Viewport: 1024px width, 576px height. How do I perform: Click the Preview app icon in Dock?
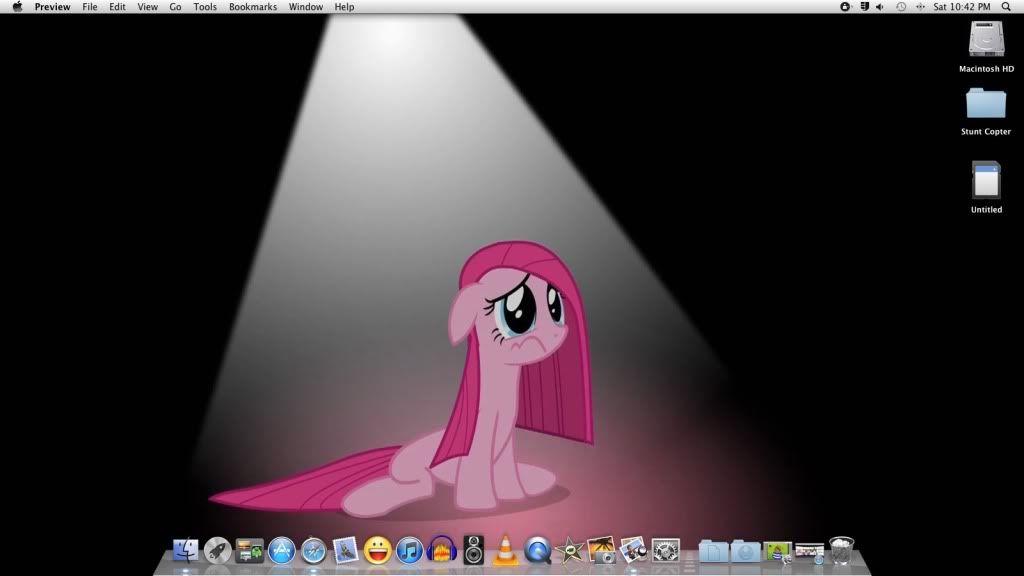coord(633,551)
